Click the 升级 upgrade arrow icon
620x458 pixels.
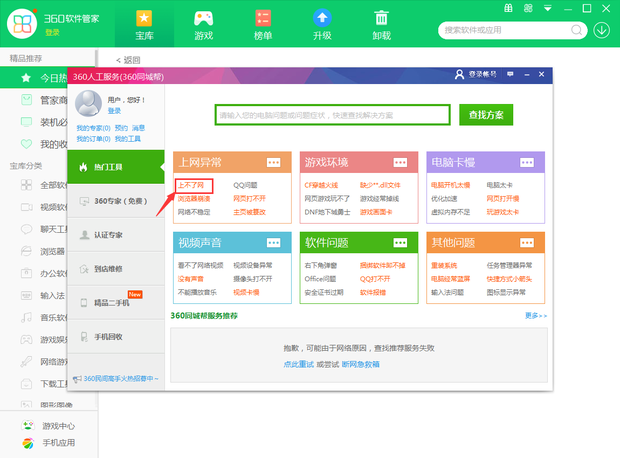point(322,18)
